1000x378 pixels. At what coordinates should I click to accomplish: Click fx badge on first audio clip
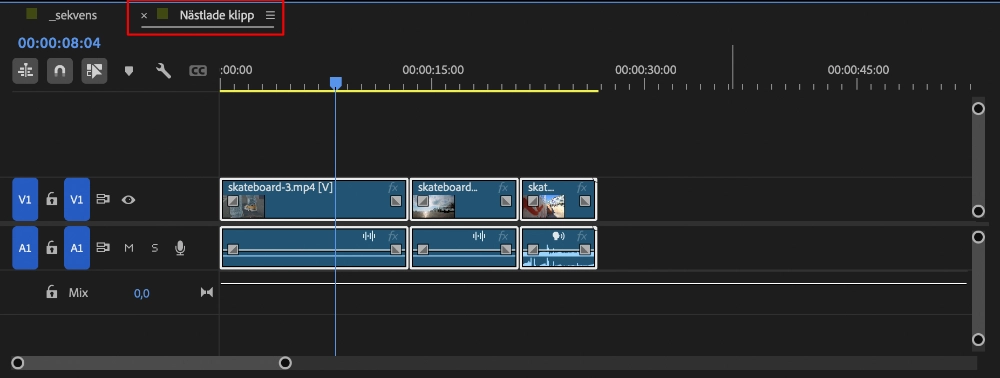[x=393, y=236]
